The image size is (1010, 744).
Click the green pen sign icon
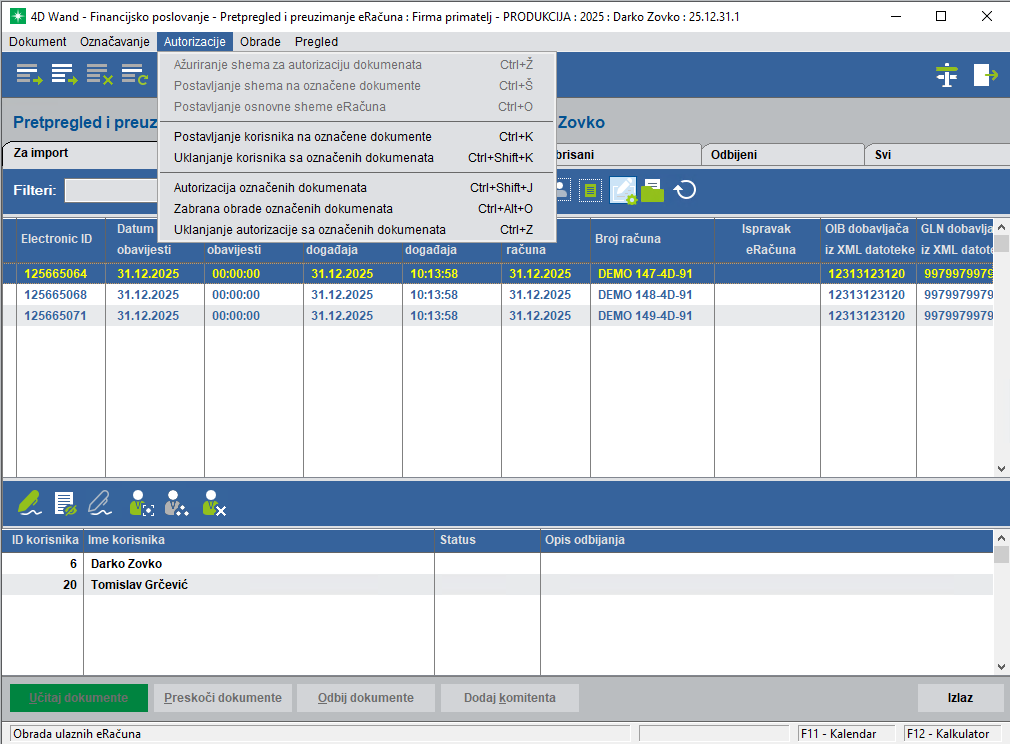pos(29,502)
